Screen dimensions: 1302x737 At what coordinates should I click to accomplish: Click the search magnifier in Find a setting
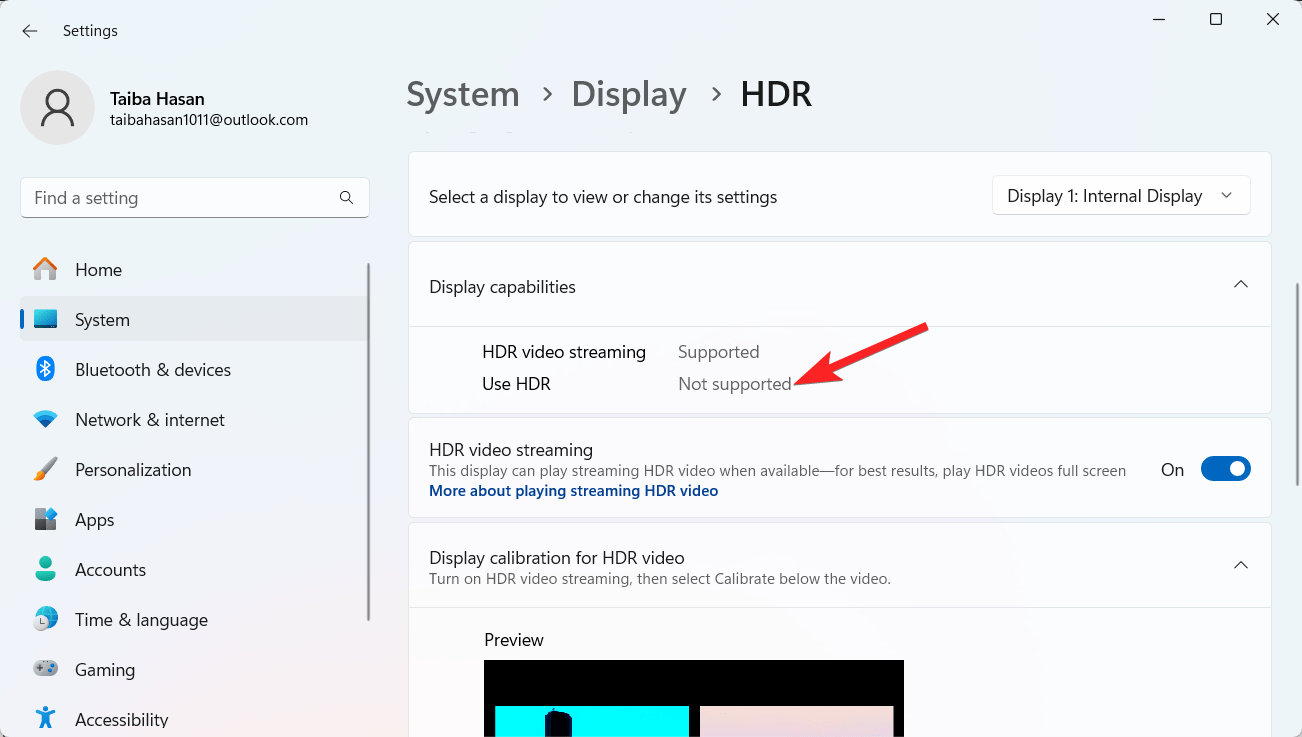click(x=346, y=197)
